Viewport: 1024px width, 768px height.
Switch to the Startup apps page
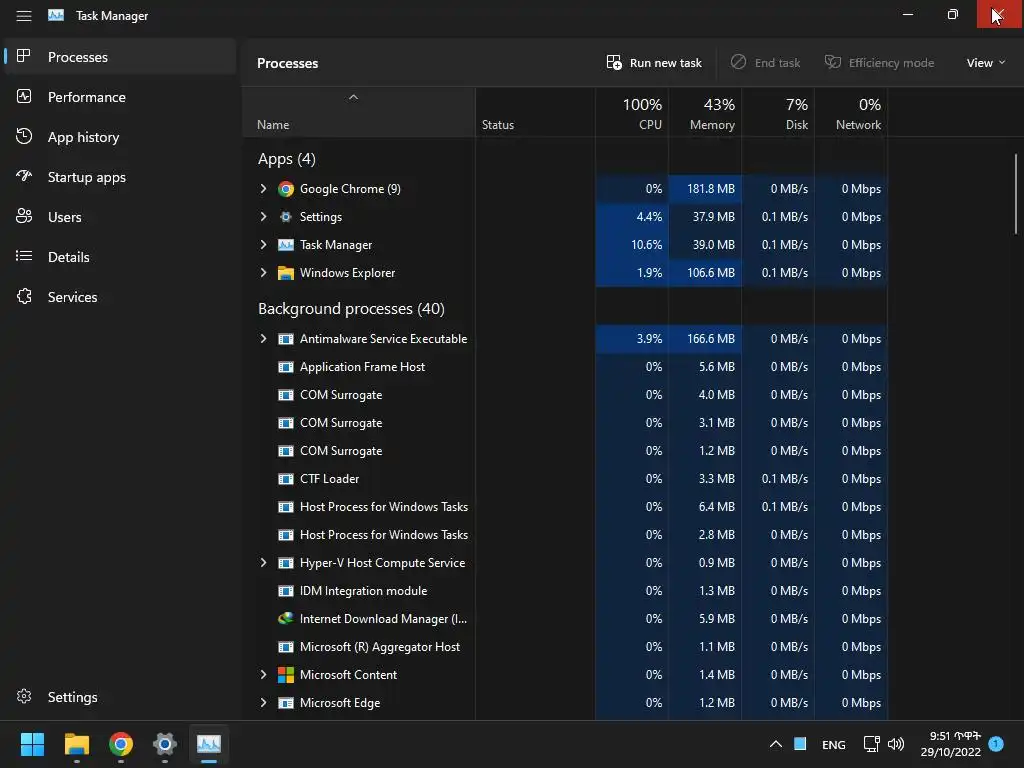point(120,176)
